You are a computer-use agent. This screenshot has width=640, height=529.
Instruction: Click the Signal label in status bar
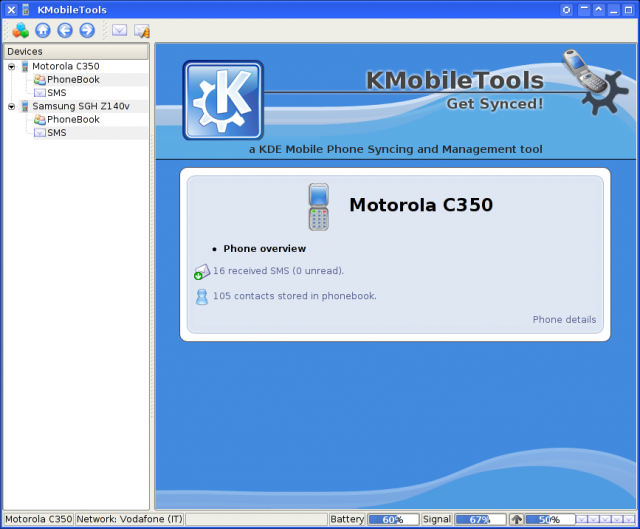point(437,519)
